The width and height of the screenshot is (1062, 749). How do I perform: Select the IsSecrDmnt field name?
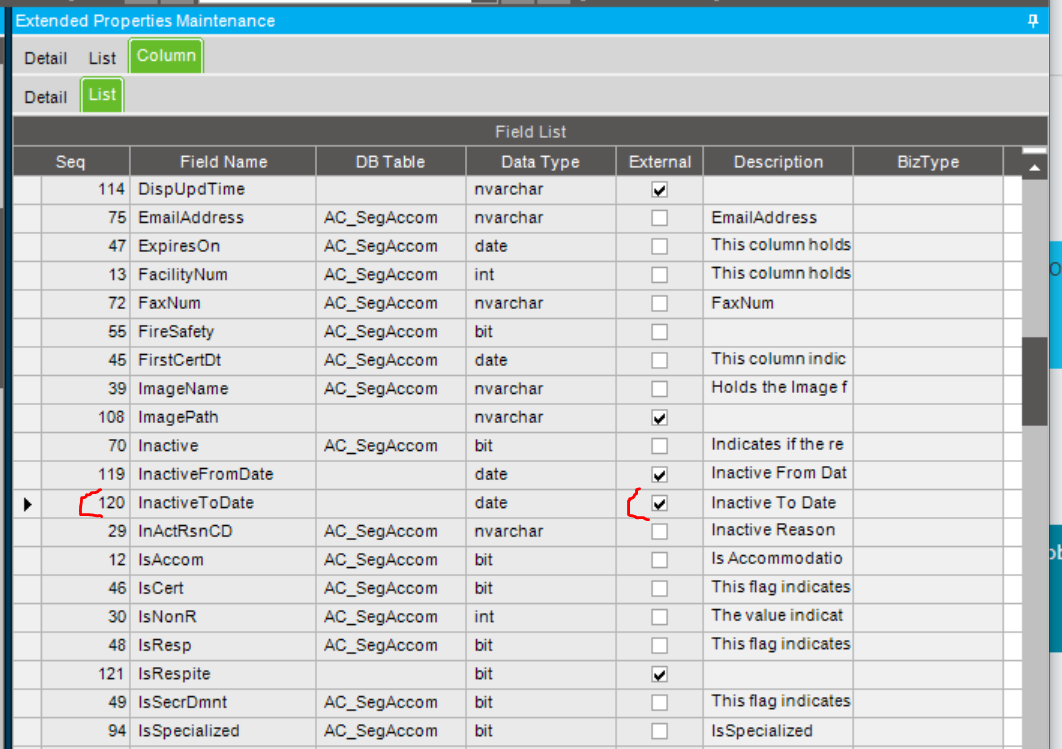(223, 703)
